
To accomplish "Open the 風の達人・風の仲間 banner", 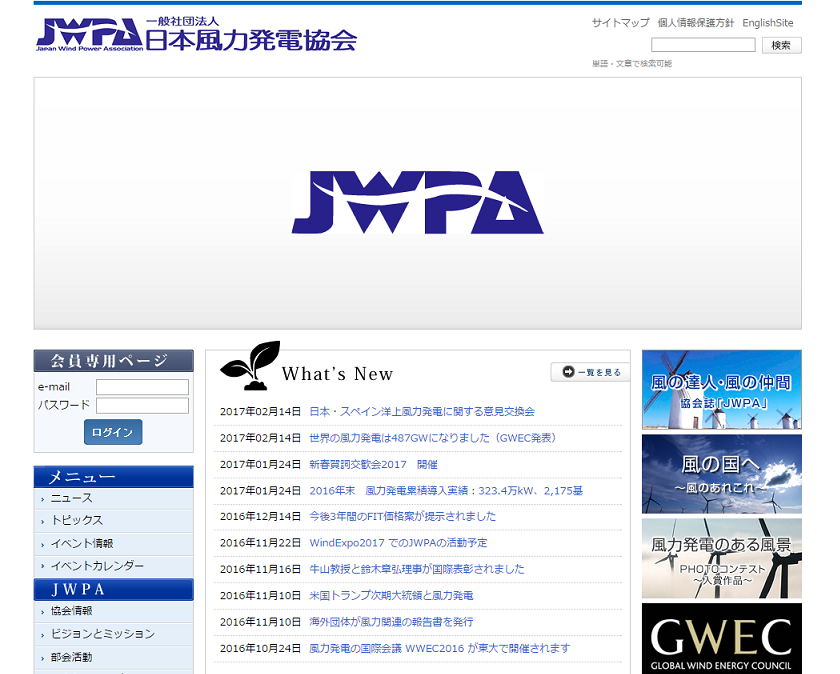I will click(722, 390).
